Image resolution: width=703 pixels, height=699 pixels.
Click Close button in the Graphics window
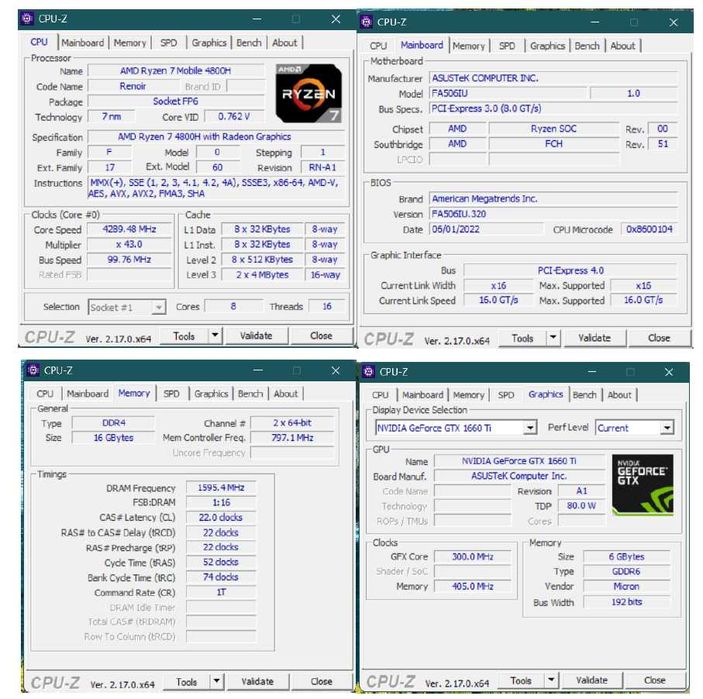[655, 681]
